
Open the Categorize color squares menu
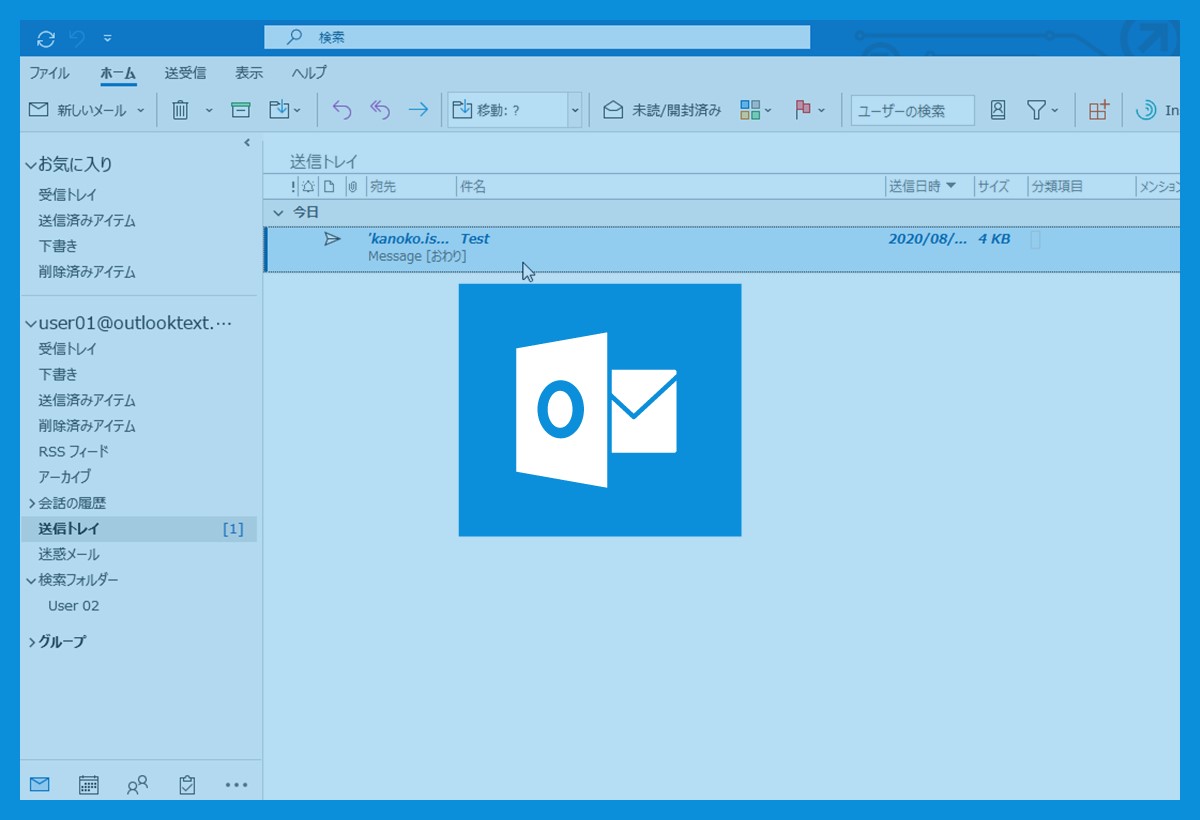pos(755,110)
